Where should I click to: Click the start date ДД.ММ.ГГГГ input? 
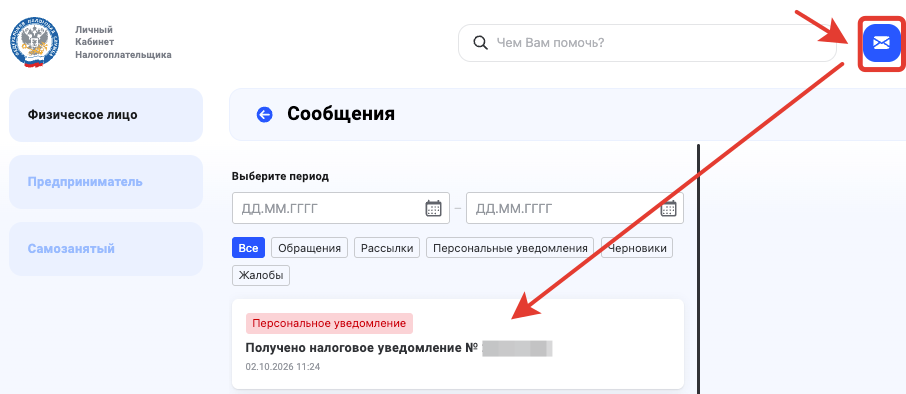(x=341, y=208)
